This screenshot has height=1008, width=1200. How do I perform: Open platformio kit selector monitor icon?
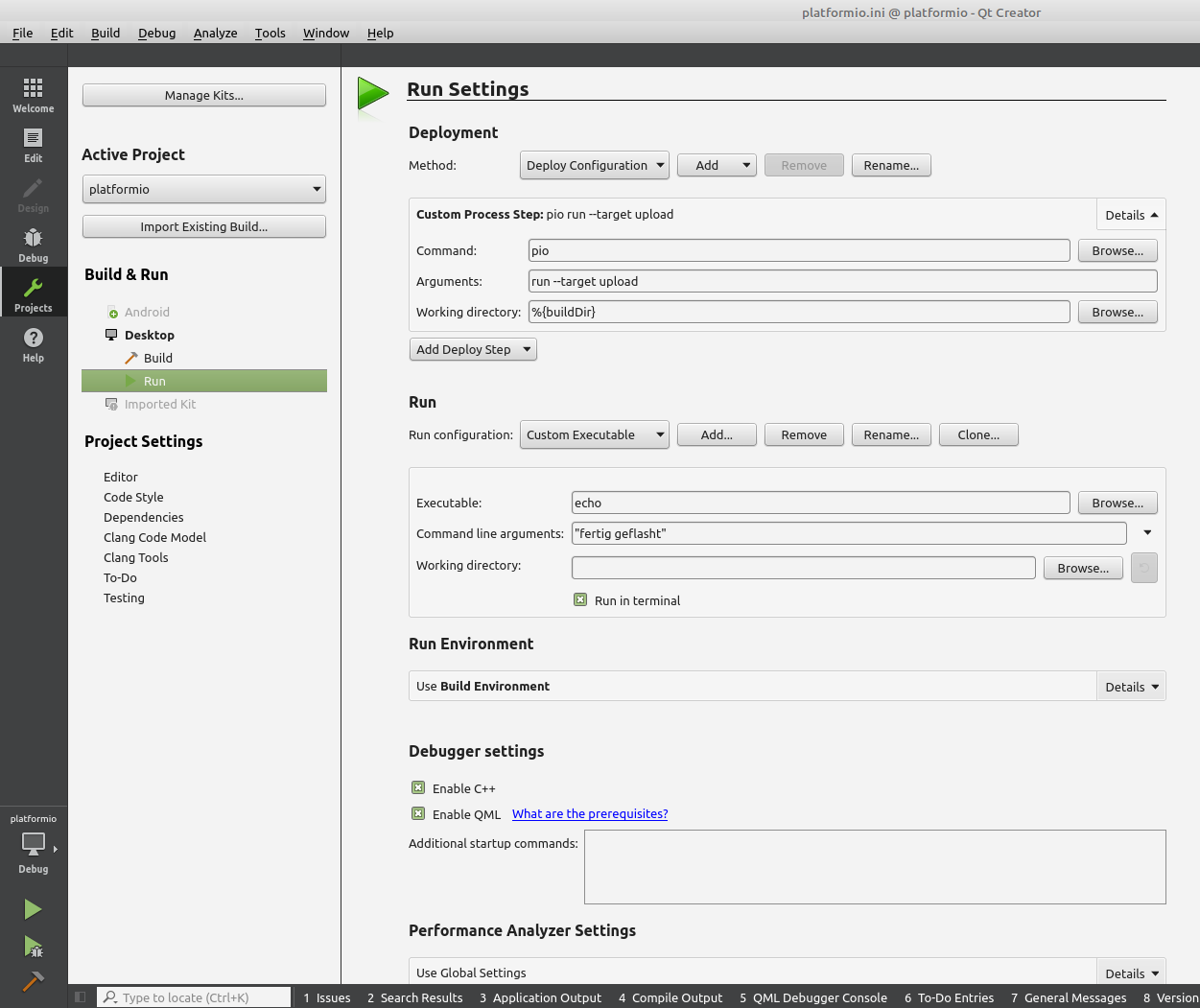34,844
